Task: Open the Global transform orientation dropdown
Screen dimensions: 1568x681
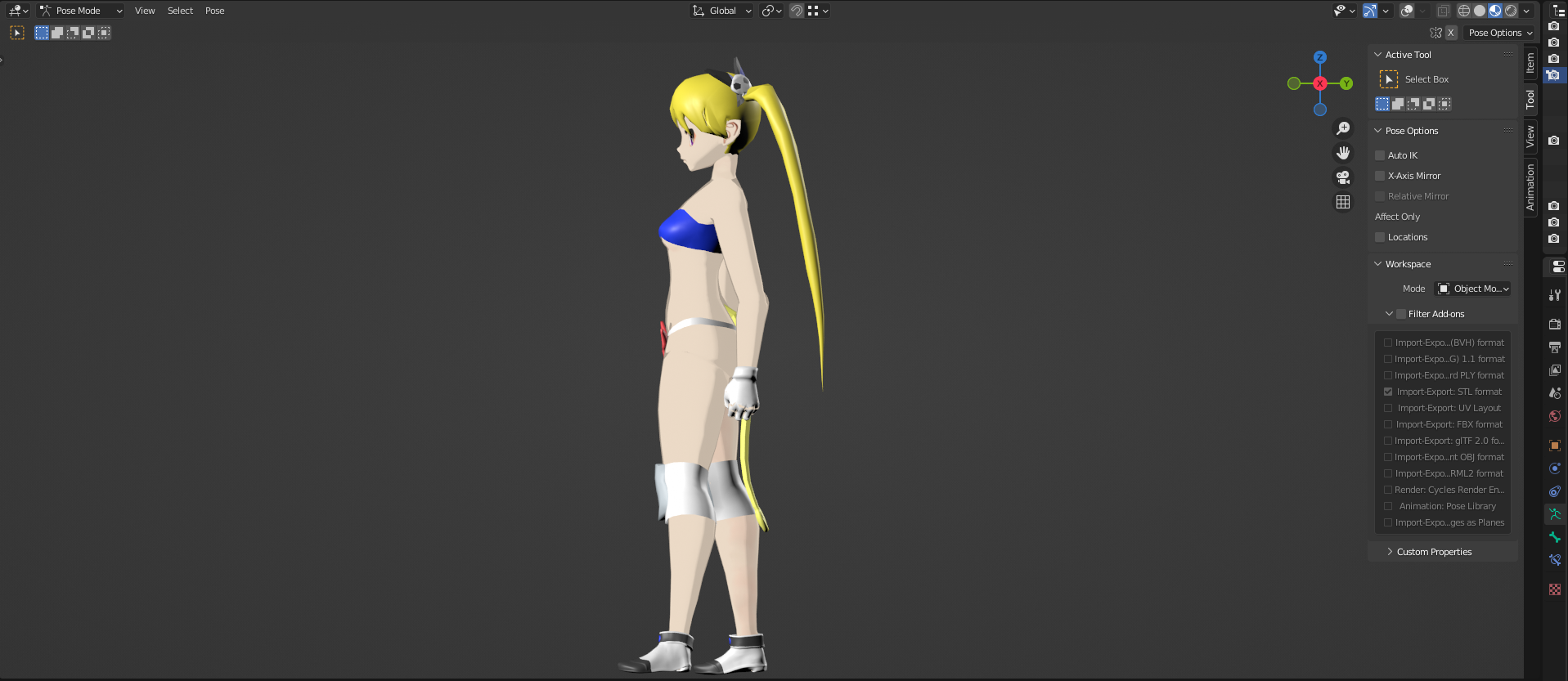Action: click(x=721, y=11)
